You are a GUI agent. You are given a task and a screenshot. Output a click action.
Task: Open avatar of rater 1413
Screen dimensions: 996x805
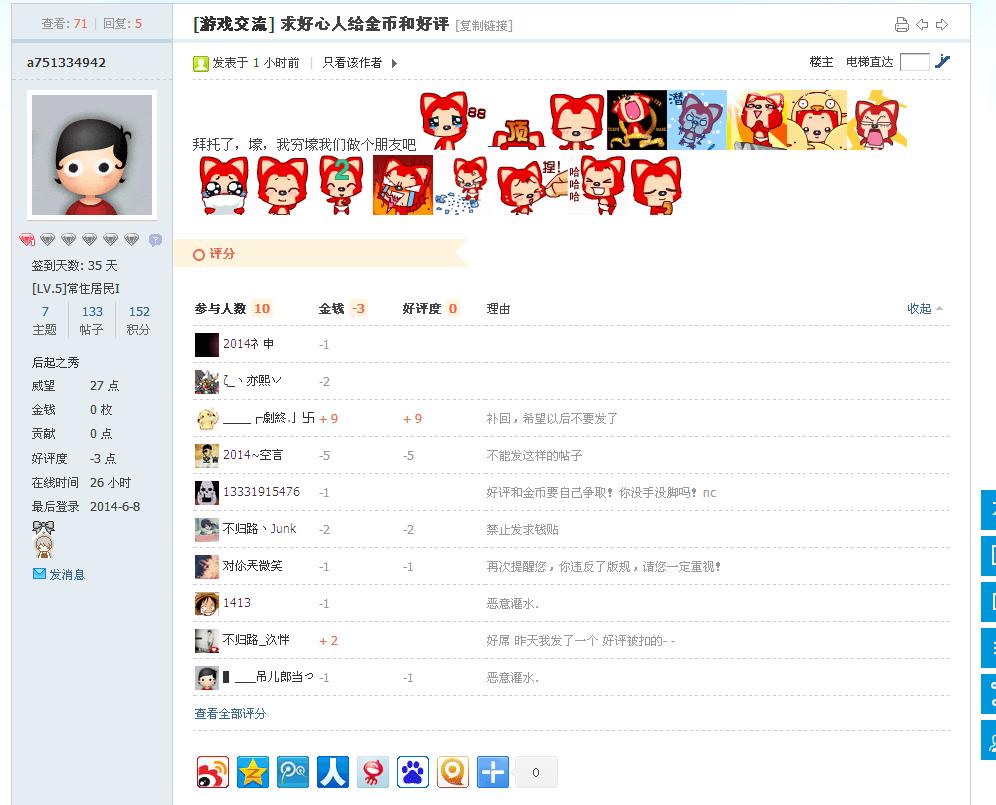[x=206, y=603]
